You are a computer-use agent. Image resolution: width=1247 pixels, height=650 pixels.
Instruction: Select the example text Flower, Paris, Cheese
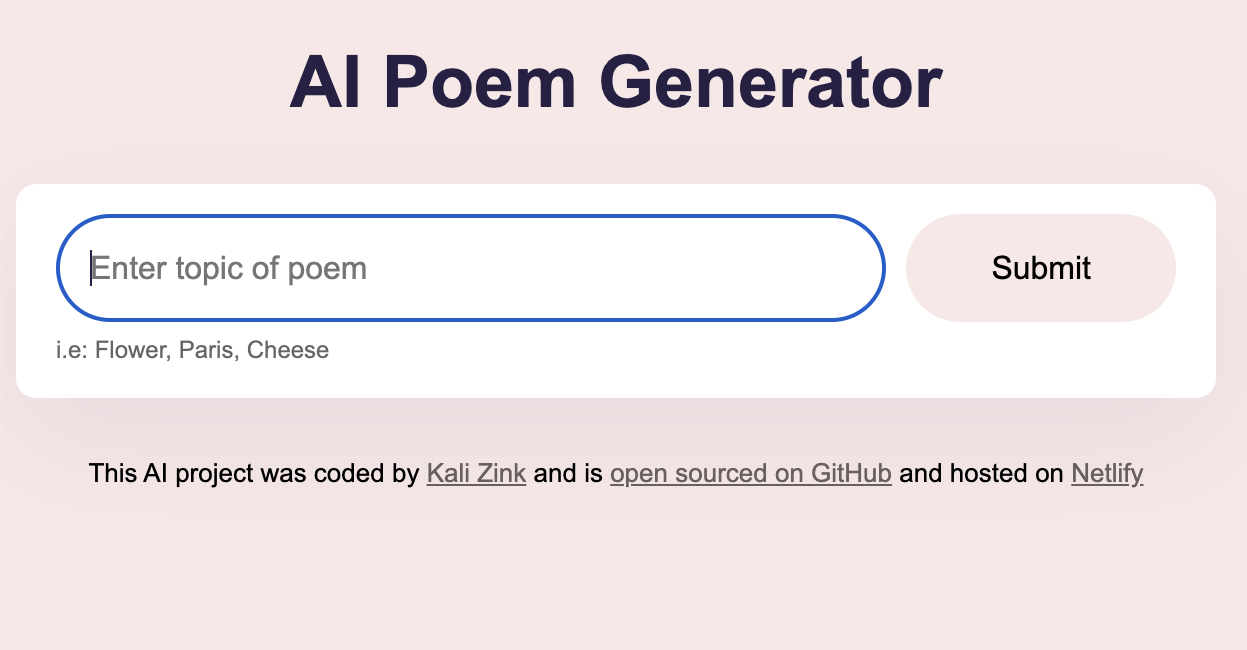tap(192, 350)
